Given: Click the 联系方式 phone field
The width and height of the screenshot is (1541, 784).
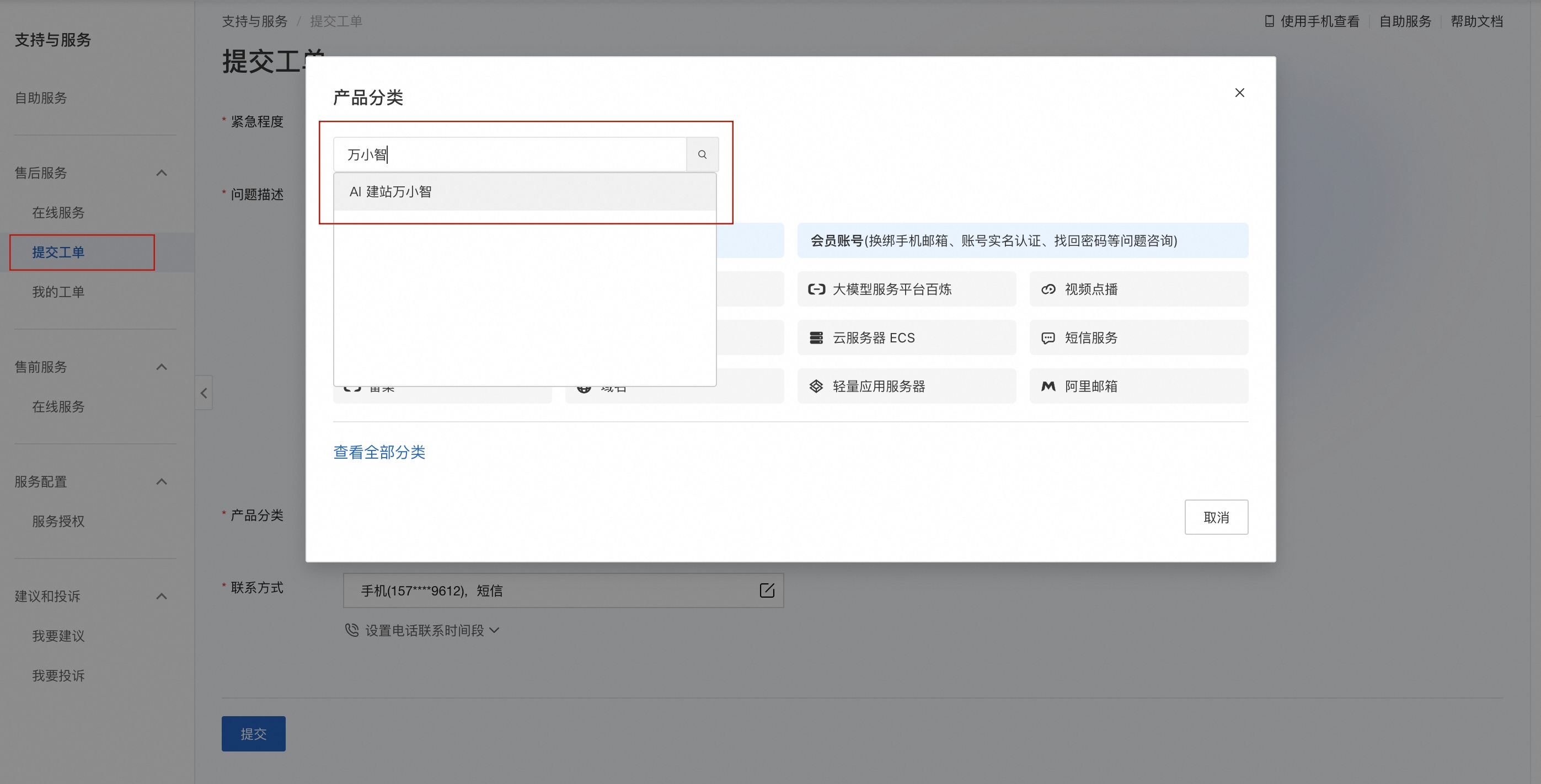Looking at the screenshot, I should (x=563, y=591).
